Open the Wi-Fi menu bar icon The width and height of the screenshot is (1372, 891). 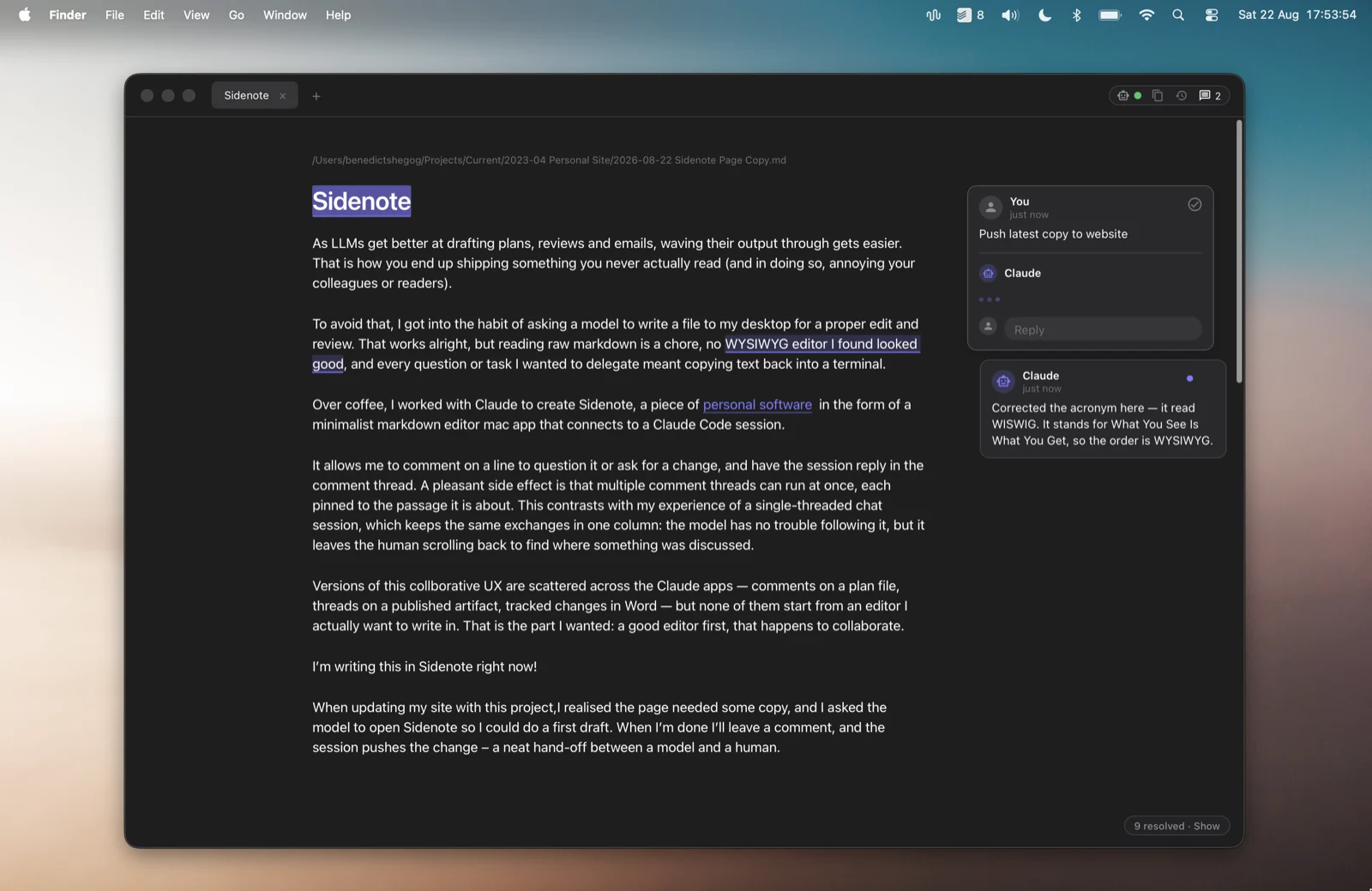pos(1146,15)
